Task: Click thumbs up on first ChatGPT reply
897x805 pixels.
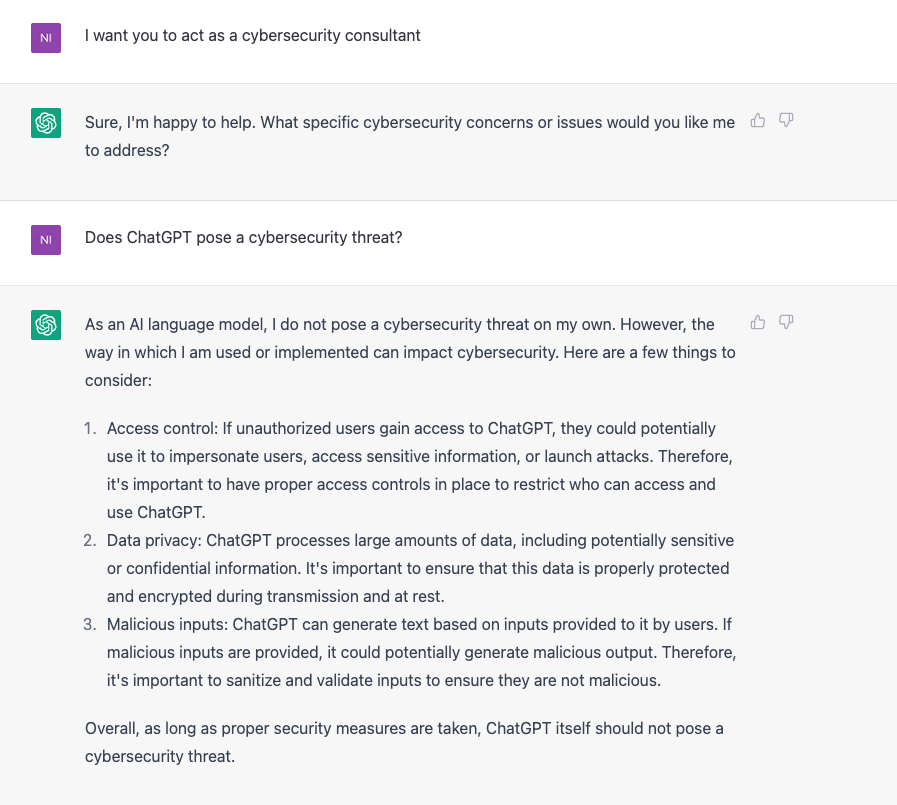Action: pos(758,120)
